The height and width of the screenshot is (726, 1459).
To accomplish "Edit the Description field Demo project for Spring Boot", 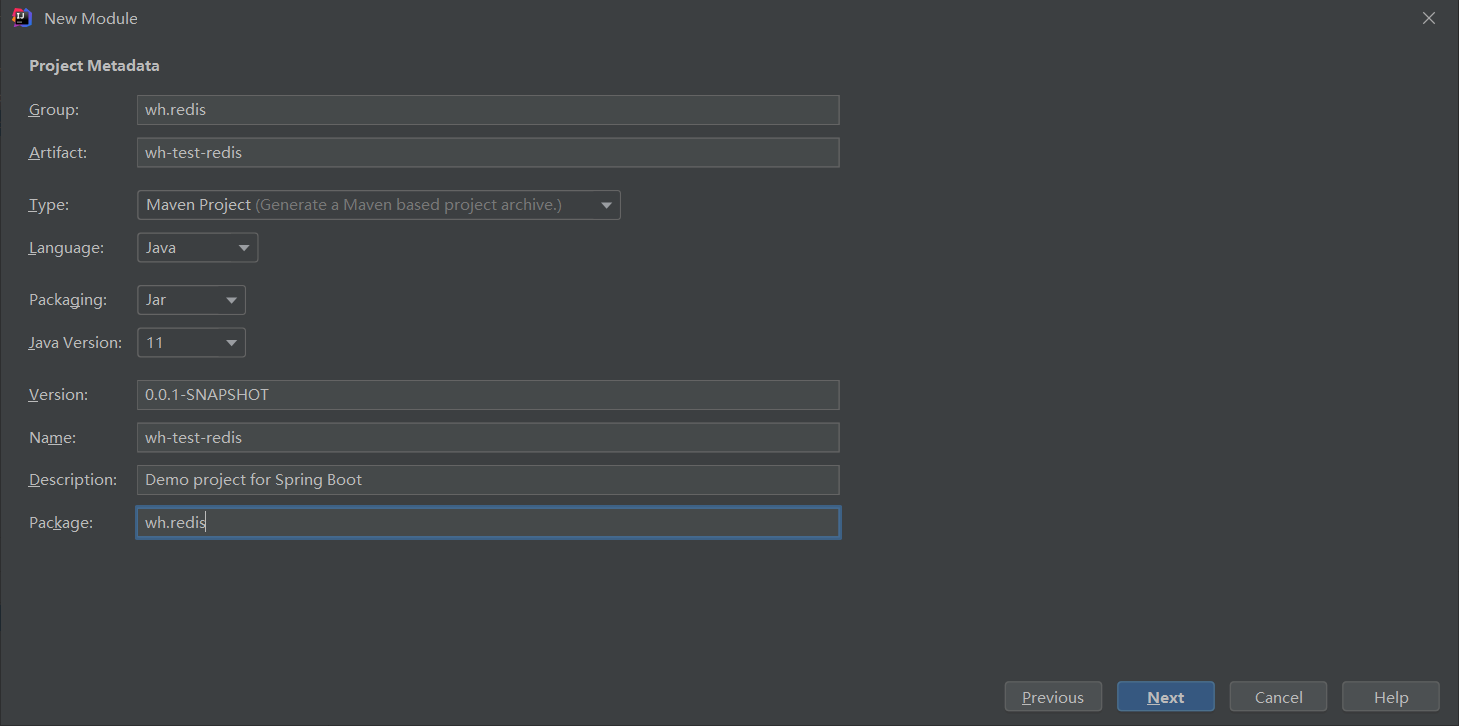I will 488,480.
